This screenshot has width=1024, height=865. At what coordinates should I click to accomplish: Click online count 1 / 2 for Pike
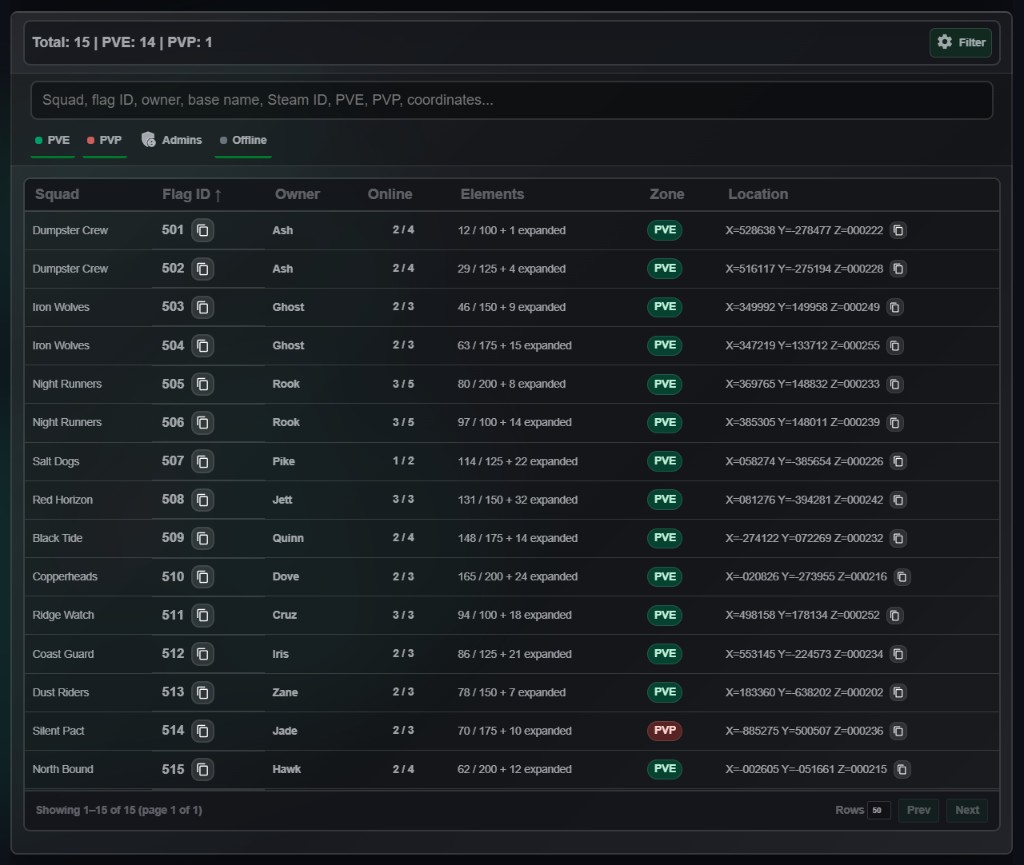403,461
